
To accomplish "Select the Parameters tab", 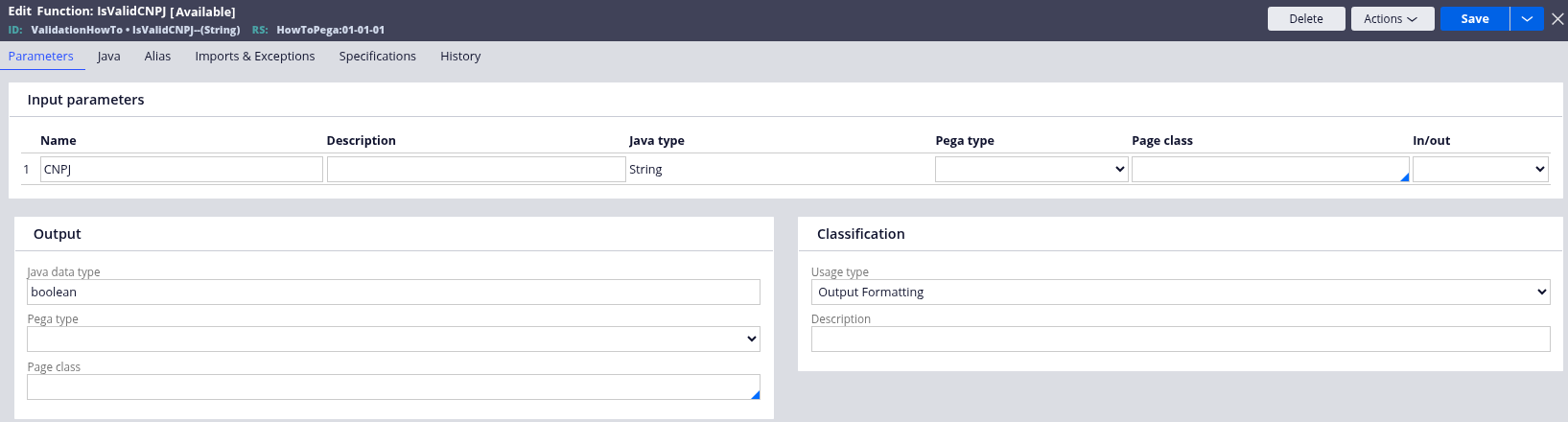I will (x=40, y=57).
